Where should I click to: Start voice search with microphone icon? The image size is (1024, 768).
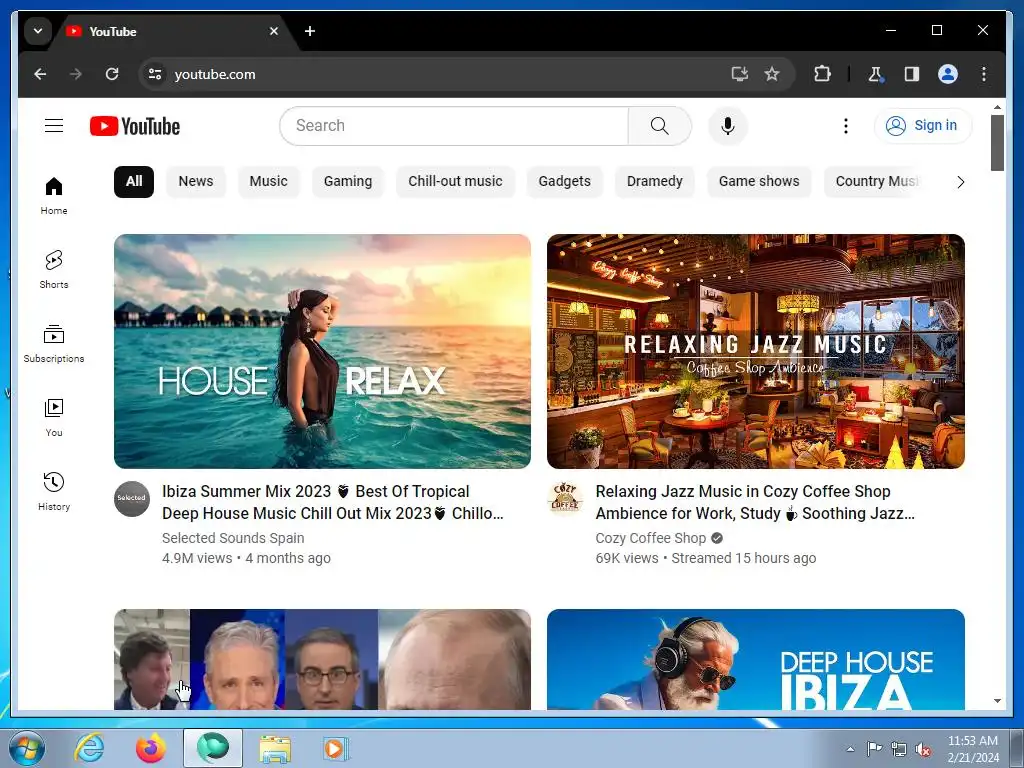pyautogui.click(x=728, y=126)
